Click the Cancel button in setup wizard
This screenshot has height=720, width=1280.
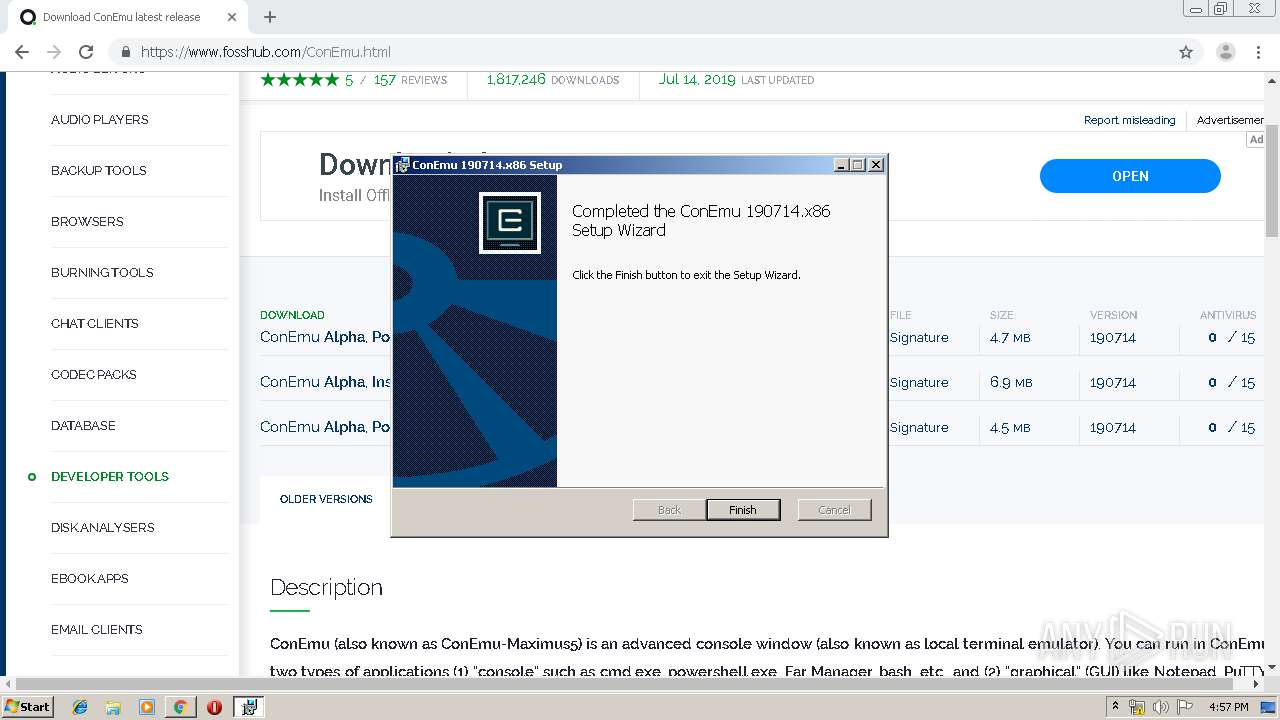pos(834,510)
